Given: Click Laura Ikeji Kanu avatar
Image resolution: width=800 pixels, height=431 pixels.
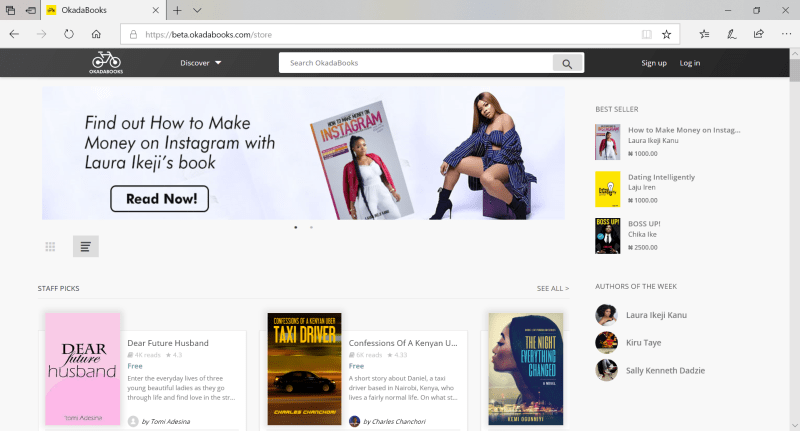Looking at the screenshot, I should tap(606, 315).
